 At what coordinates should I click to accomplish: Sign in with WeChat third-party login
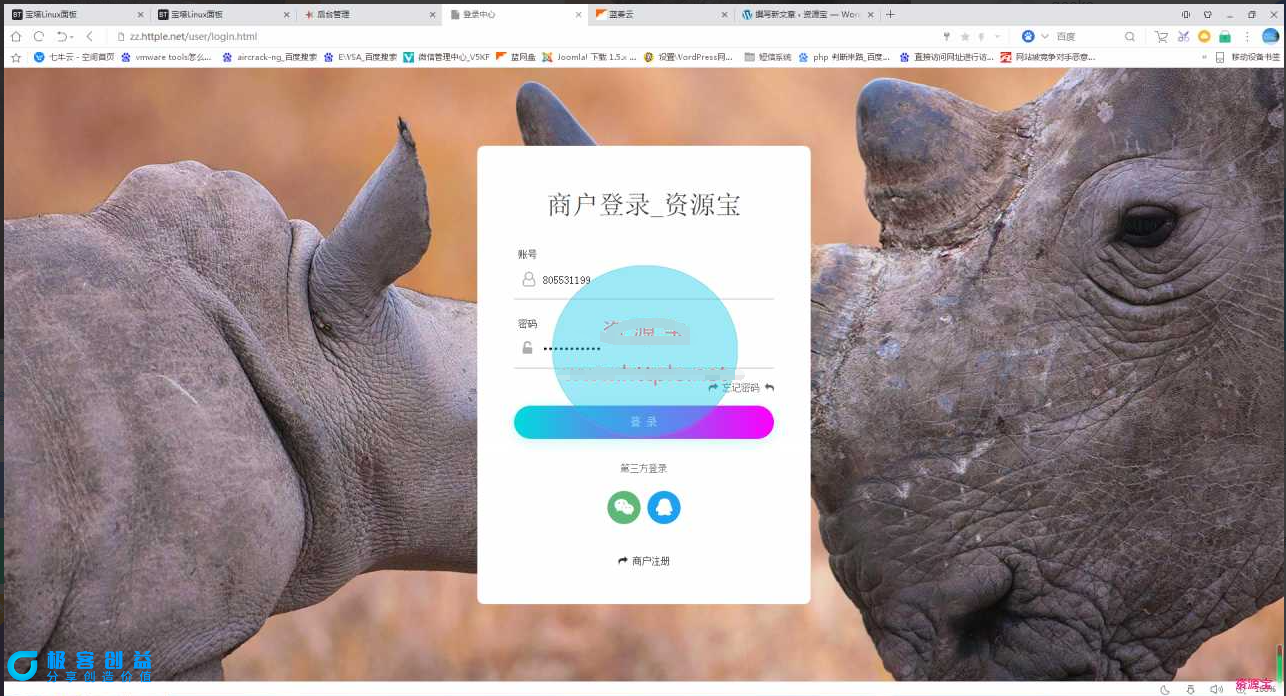tap(623, 507)
